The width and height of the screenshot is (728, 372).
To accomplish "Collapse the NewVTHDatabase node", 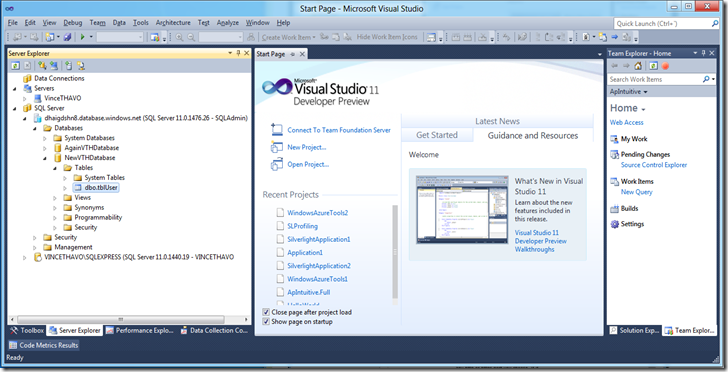I will [x=45, y=158].
